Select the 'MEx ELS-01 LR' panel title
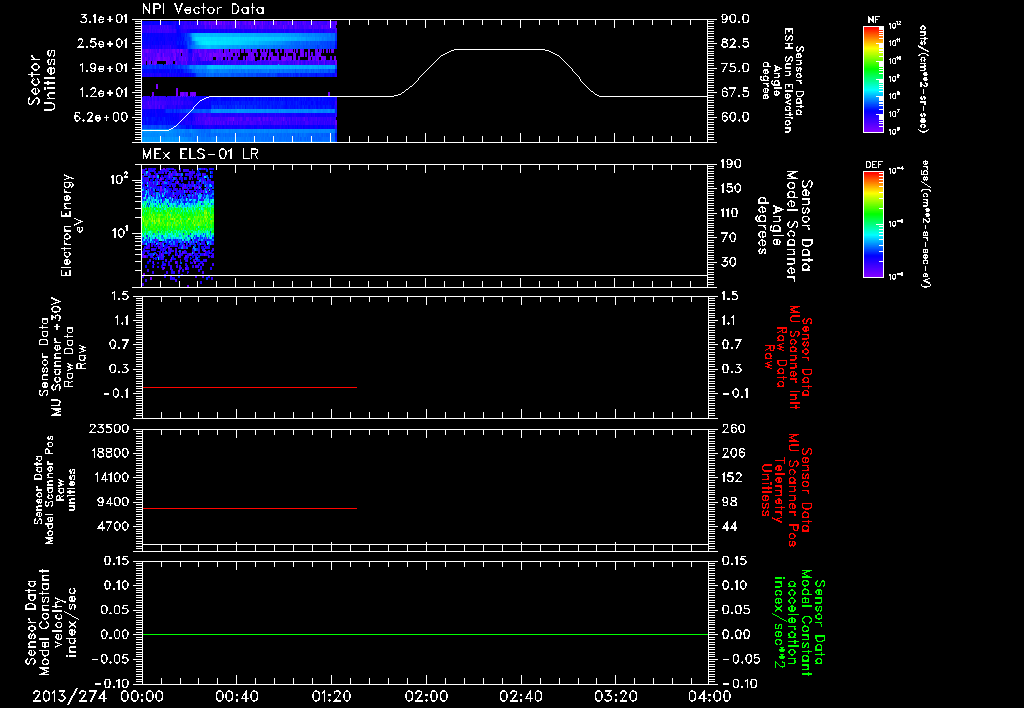 point(200,154)
